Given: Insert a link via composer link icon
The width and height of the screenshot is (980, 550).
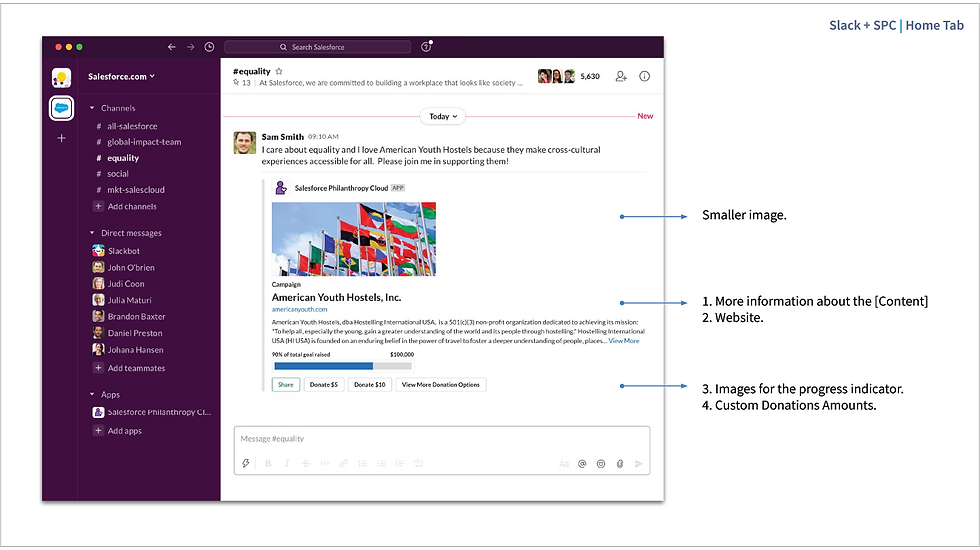Looking at the screenshot, I should pyautogui.click(x=343, y=463).
